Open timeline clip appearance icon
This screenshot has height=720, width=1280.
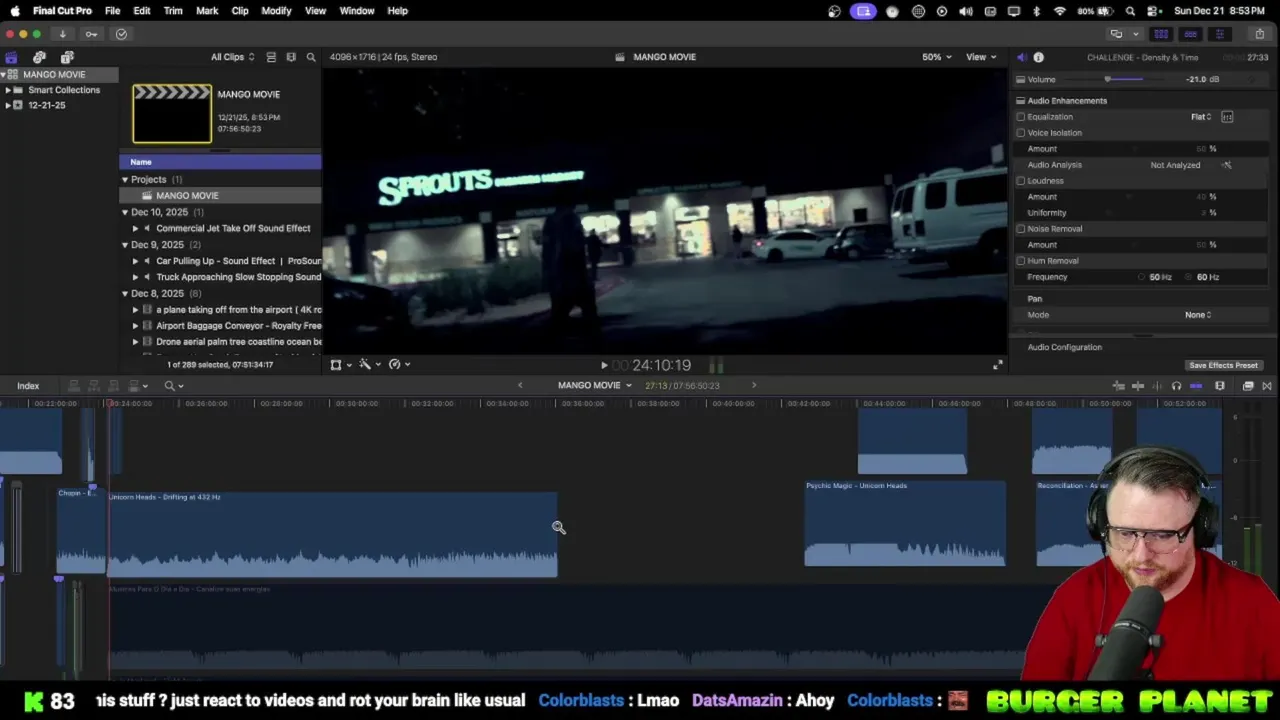tap(1220, 386)
